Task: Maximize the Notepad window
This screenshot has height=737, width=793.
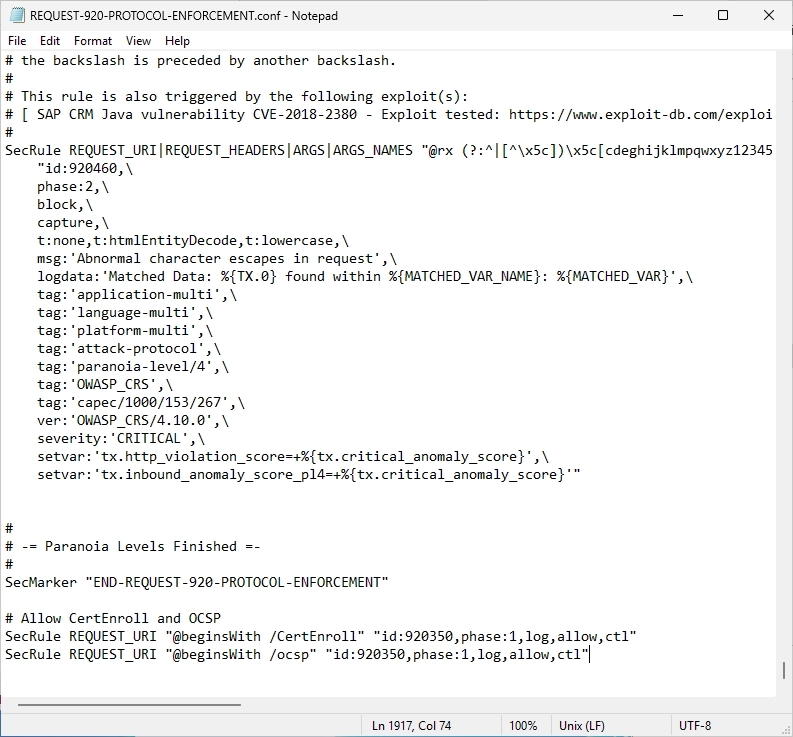Action: click(723, 15)
